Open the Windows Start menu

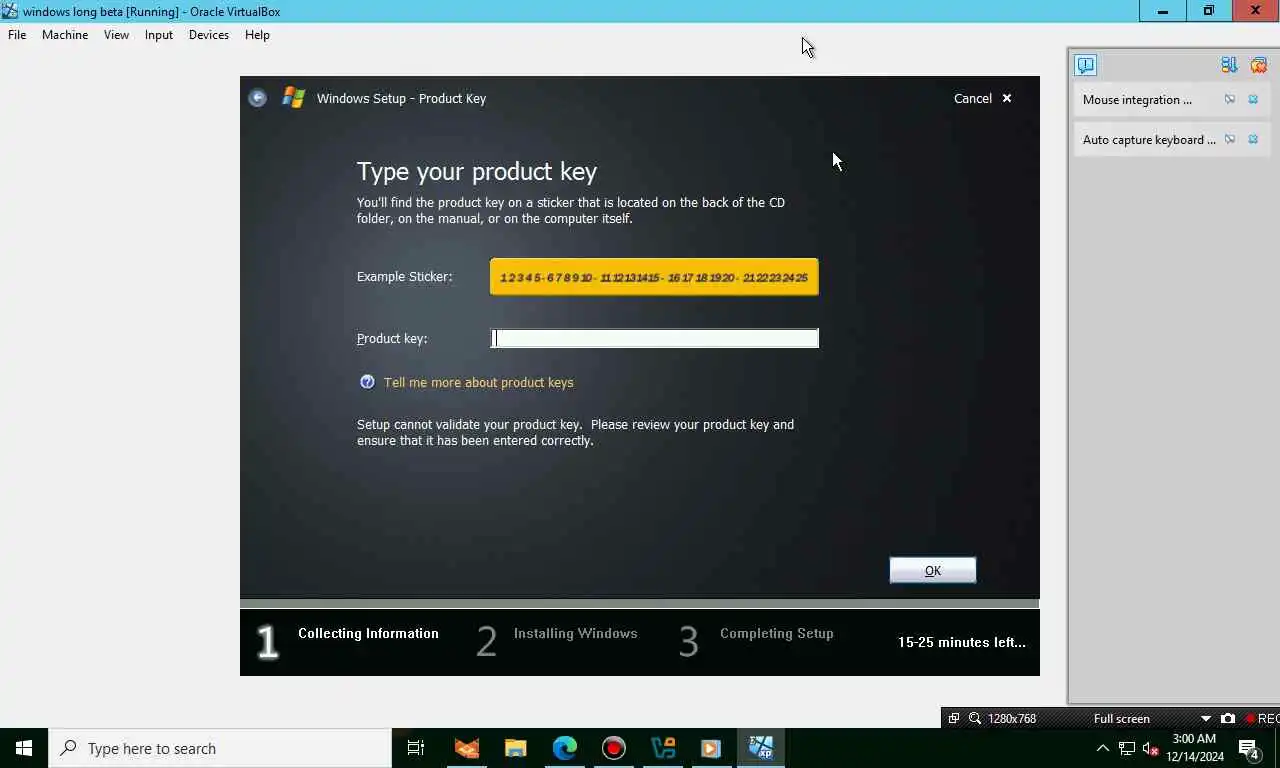[x=24, y=748]
